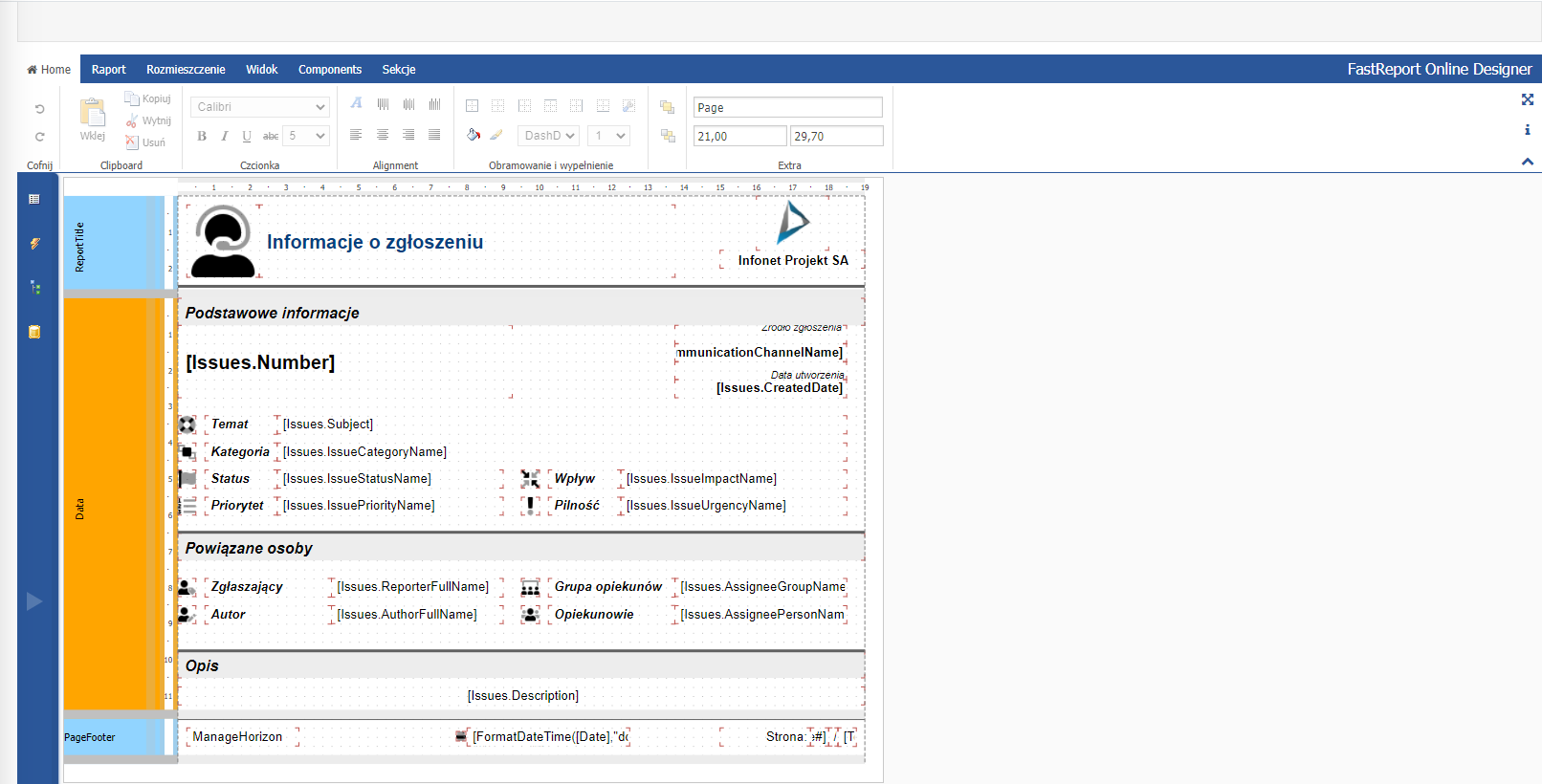Apply top border
The width and height of the screenshot is (1542, 784).
pos(550,105)
